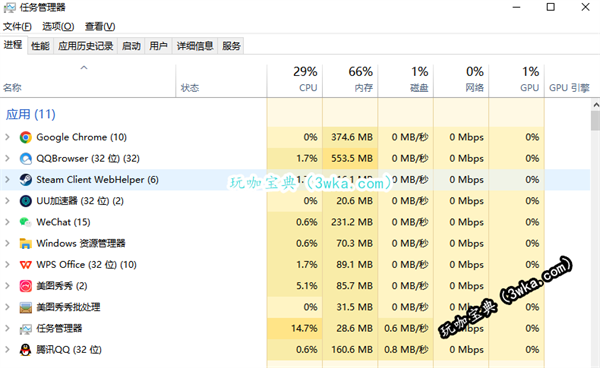
Task: Sort by the 网络 column header
Action: coord(461,80)
